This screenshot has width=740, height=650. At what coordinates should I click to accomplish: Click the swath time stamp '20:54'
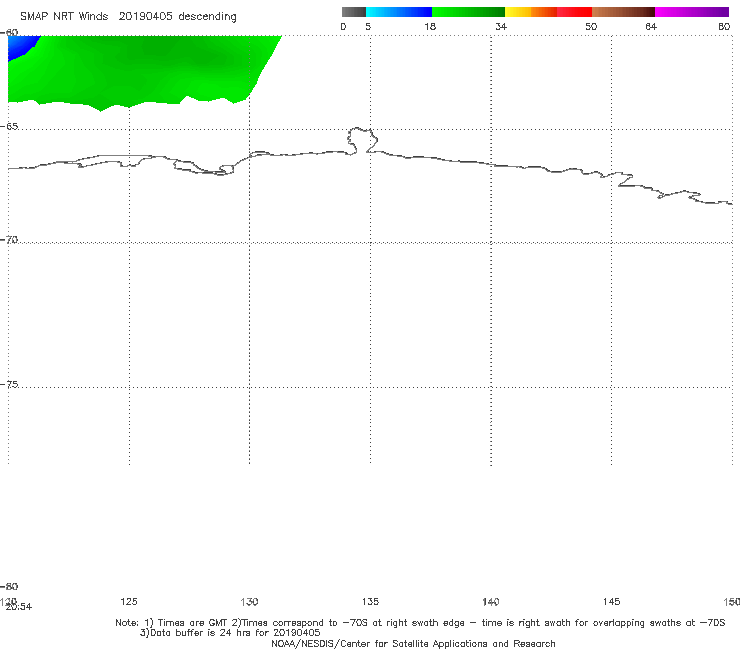[19, 607]
